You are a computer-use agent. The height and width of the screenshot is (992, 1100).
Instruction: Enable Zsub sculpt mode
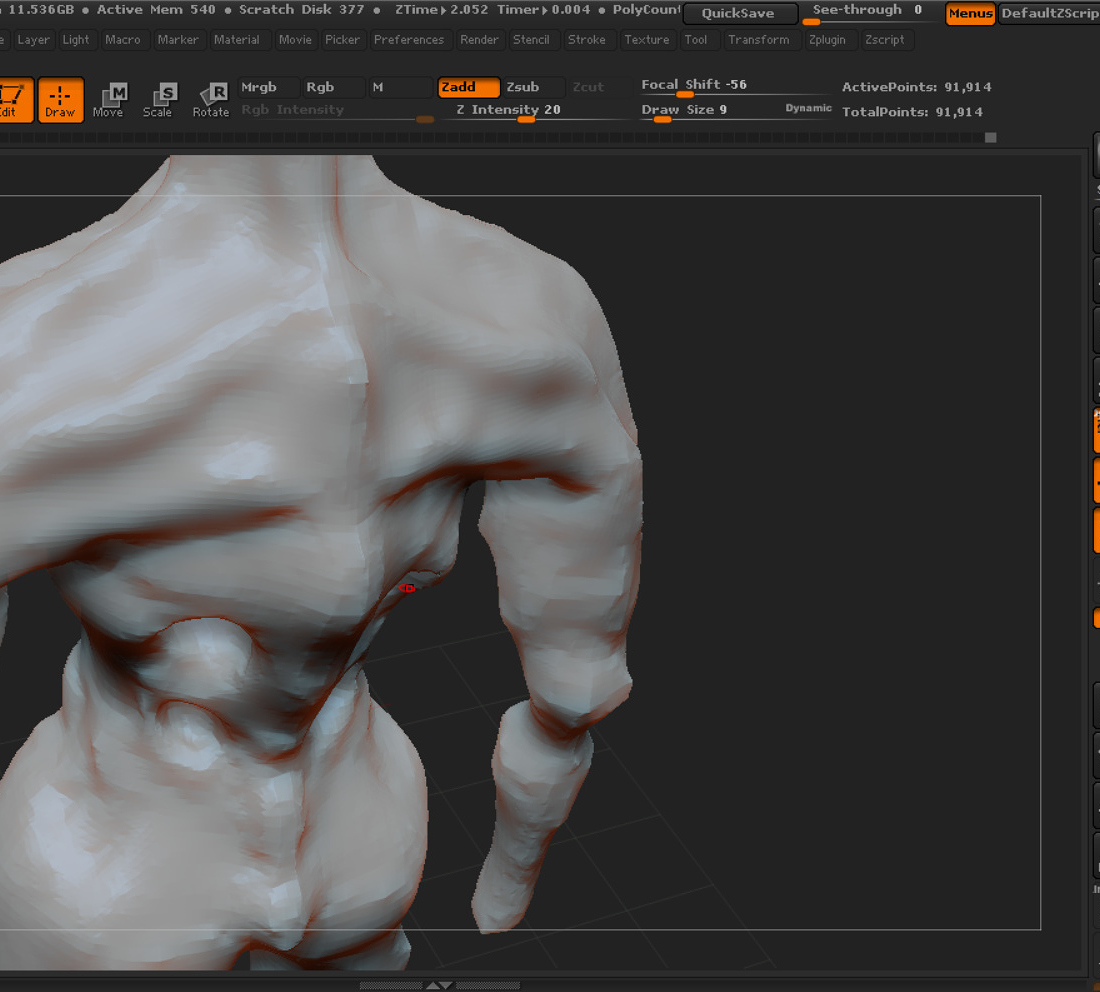pos(533,87)
